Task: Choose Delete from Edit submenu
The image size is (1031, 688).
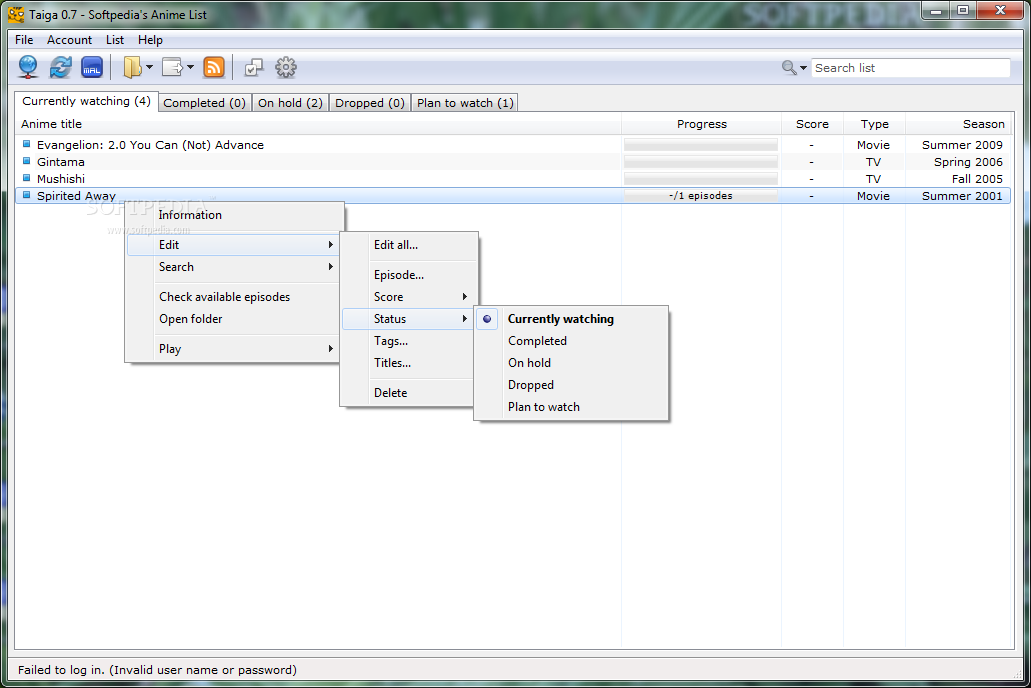Action: 408,393
